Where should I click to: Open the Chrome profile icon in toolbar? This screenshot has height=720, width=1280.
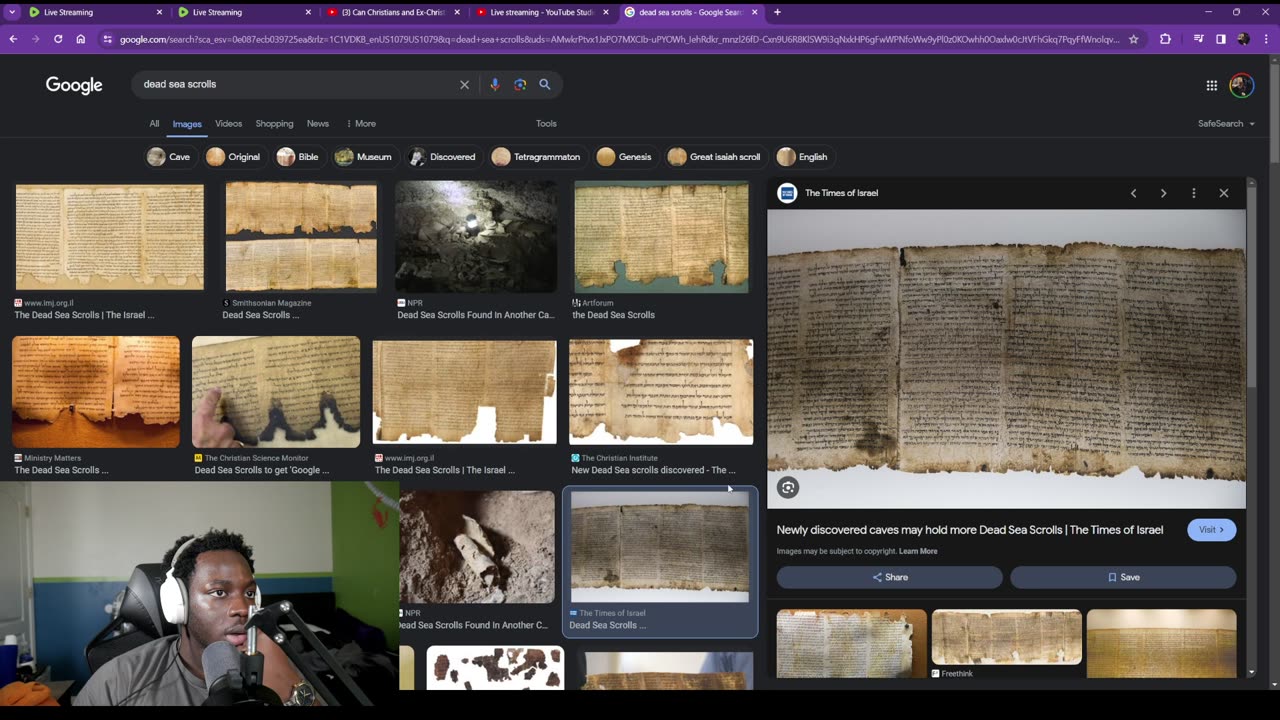tap(1243, 39)
